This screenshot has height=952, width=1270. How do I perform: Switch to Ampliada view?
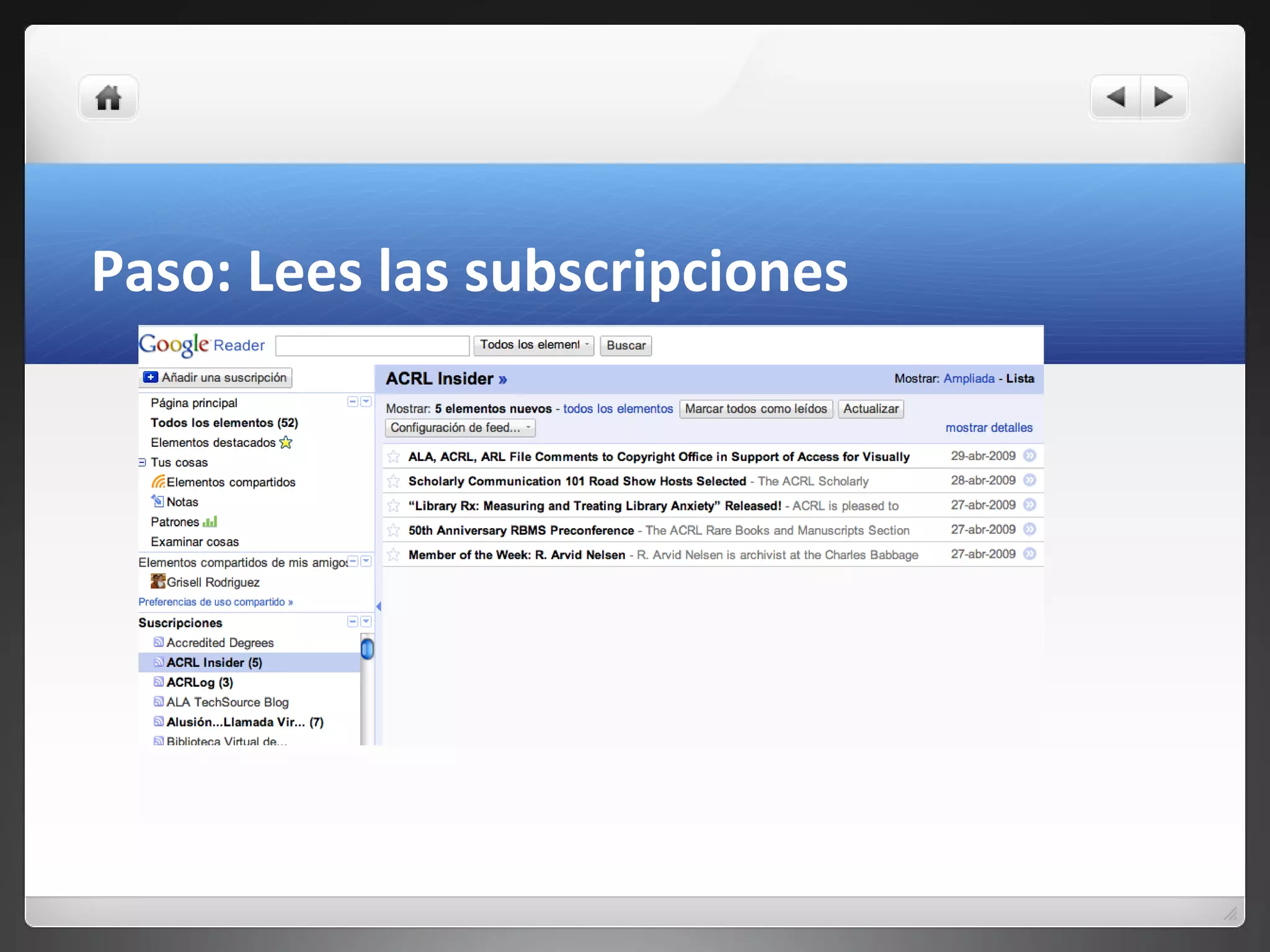(x=969, y=379)
